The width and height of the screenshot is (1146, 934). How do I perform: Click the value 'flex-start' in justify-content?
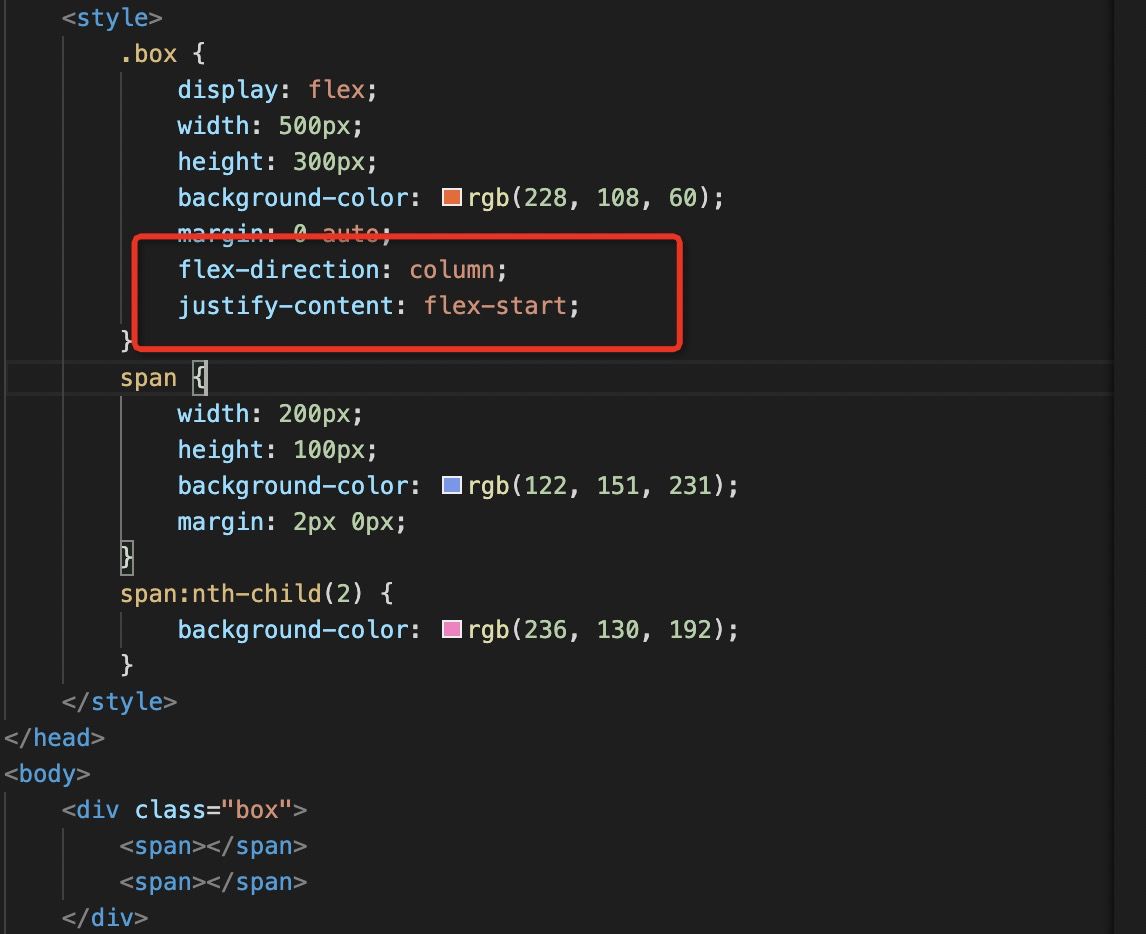(495, 305)
